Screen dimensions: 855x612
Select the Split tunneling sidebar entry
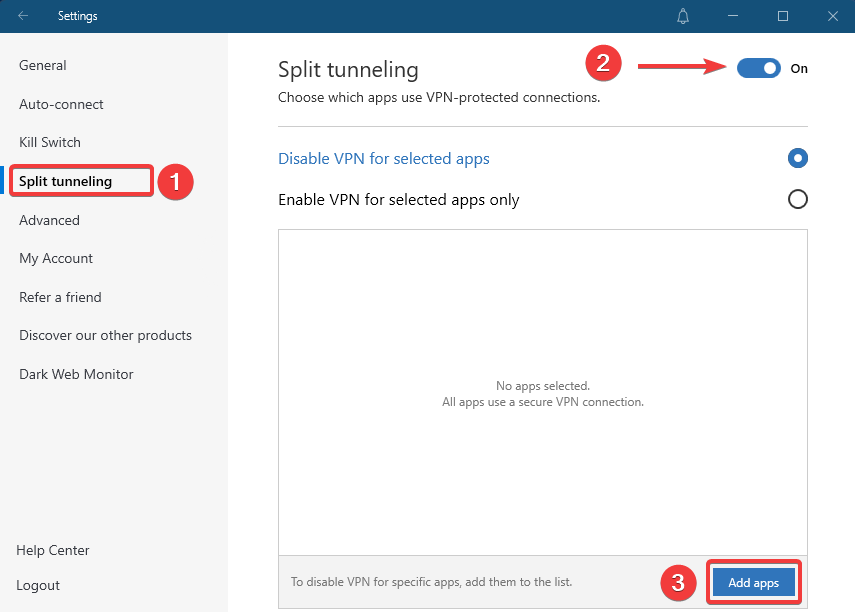[66, 181]
